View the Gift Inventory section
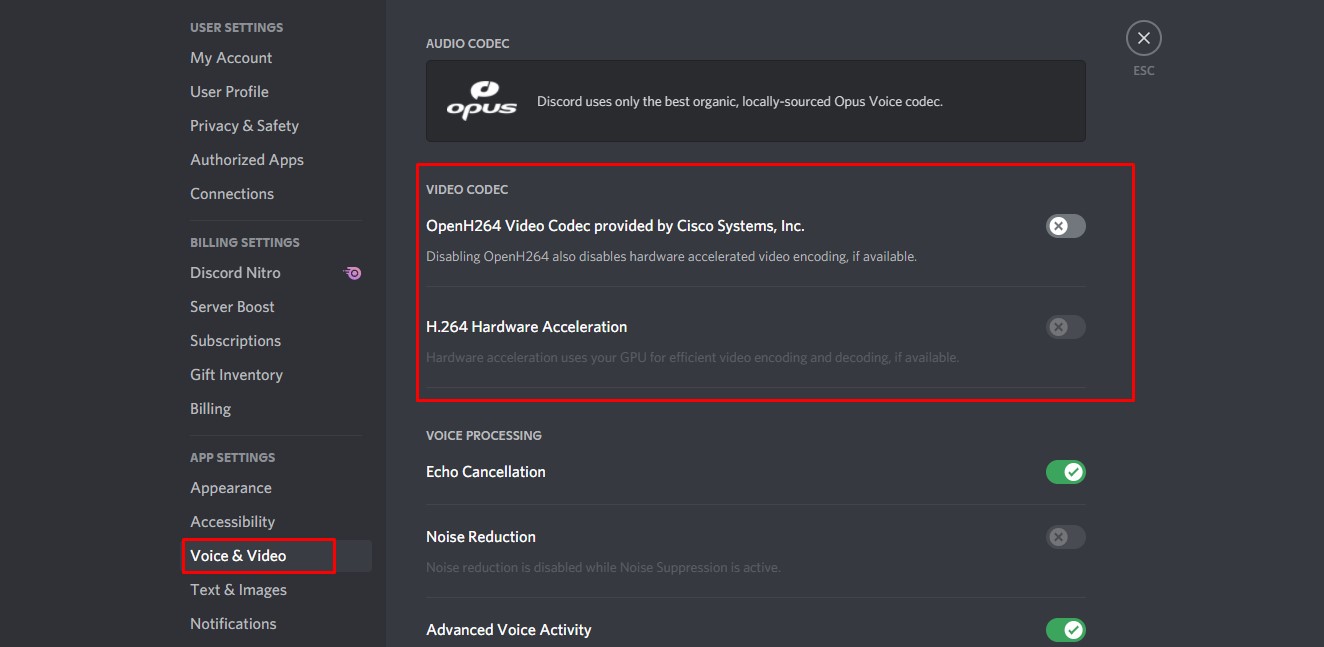Viewport: 1324px width, 647px height. 236,374
